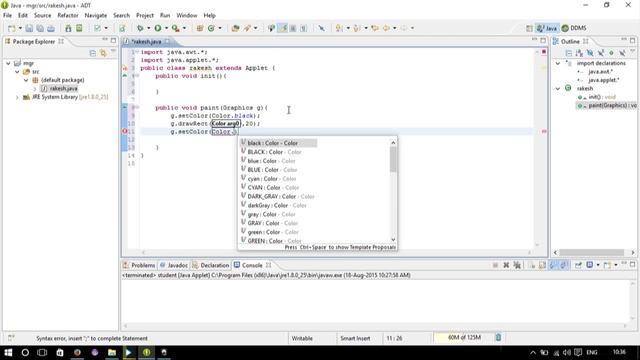Toggle Sort alphabetically in Outline toolbar

click(x=579, y=53)
